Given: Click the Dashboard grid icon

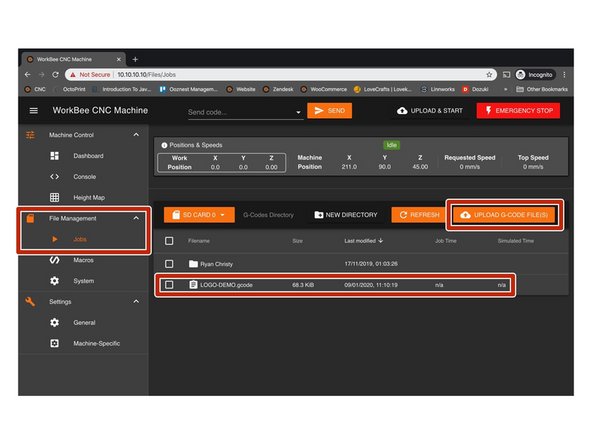Looking at the screenshot, I should tap(54, 156).
